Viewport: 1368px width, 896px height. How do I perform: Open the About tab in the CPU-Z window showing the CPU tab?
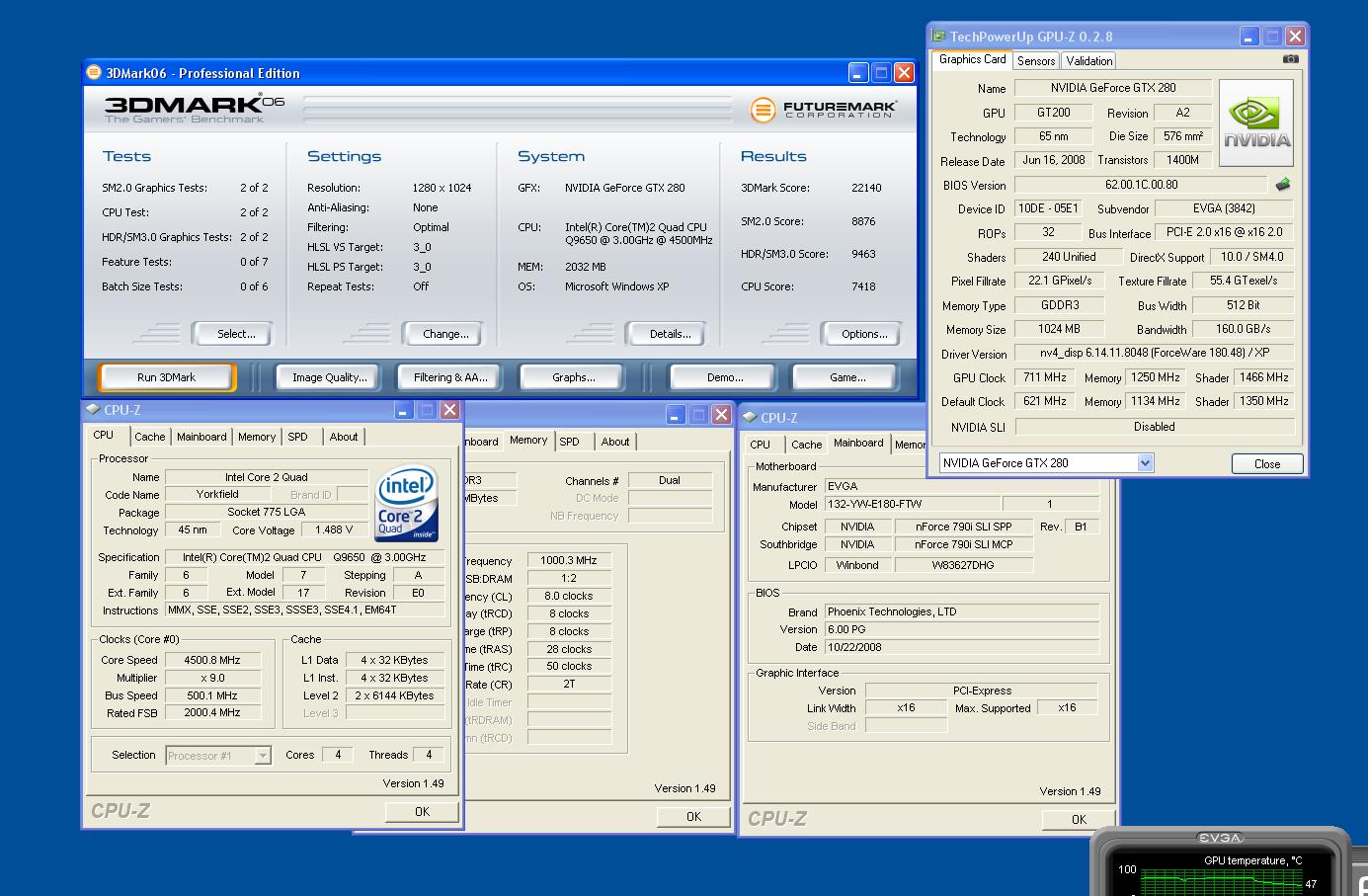[x=344, y=437]
